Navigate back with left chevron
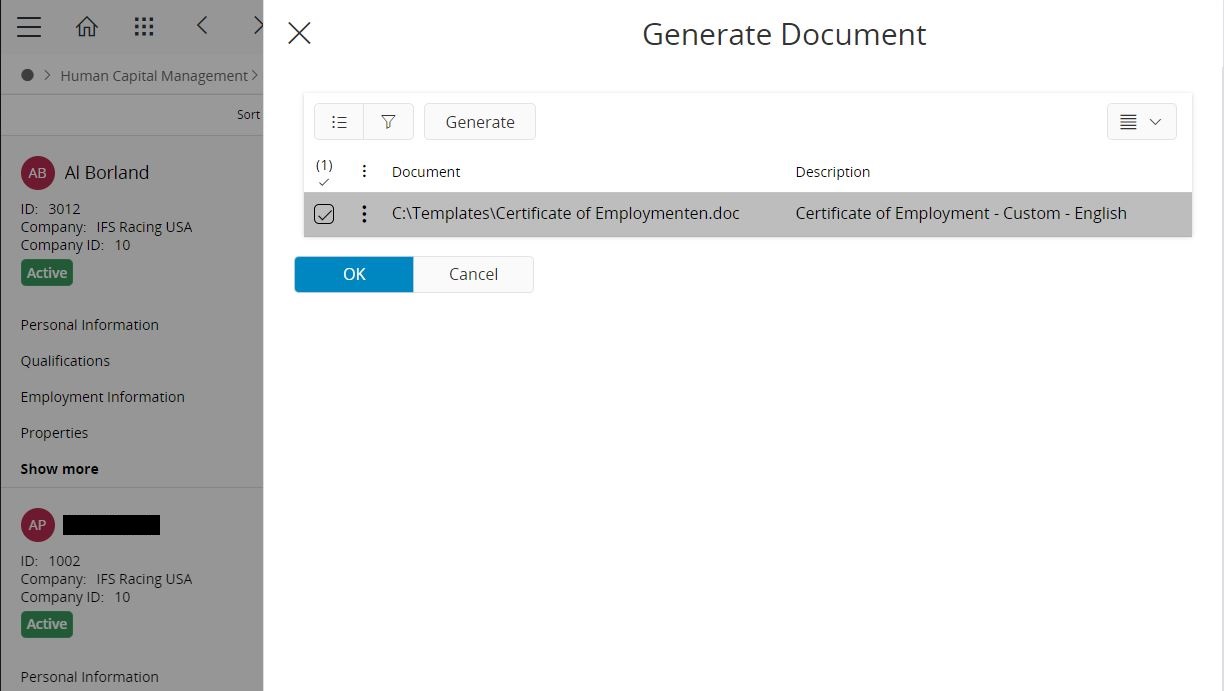Image resolution: width=1224 pixels, height=691 pixels. (x=202, y=26)
